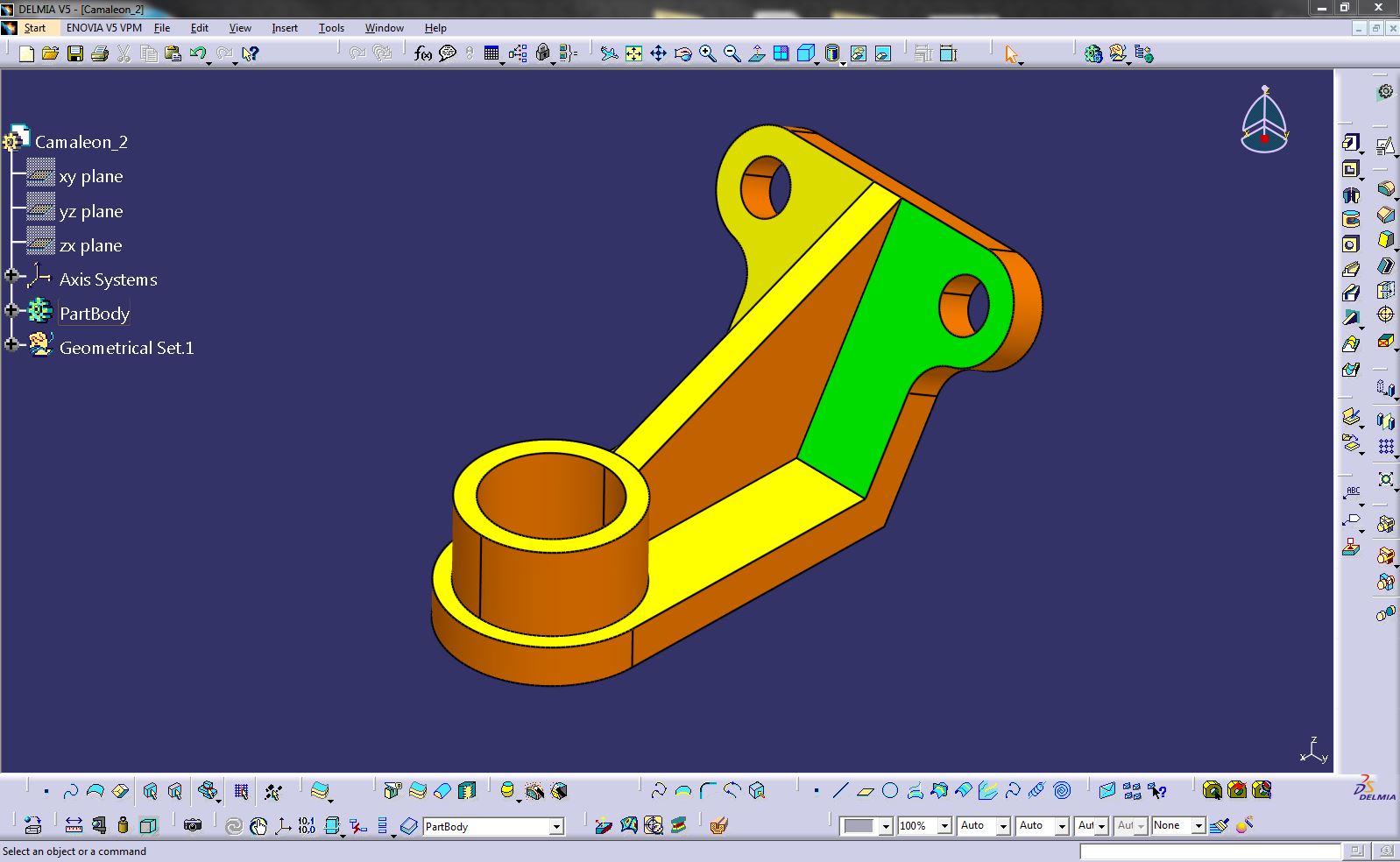Click Fit All In view icon
This screenshot has width=1400, height=862.
633,54
